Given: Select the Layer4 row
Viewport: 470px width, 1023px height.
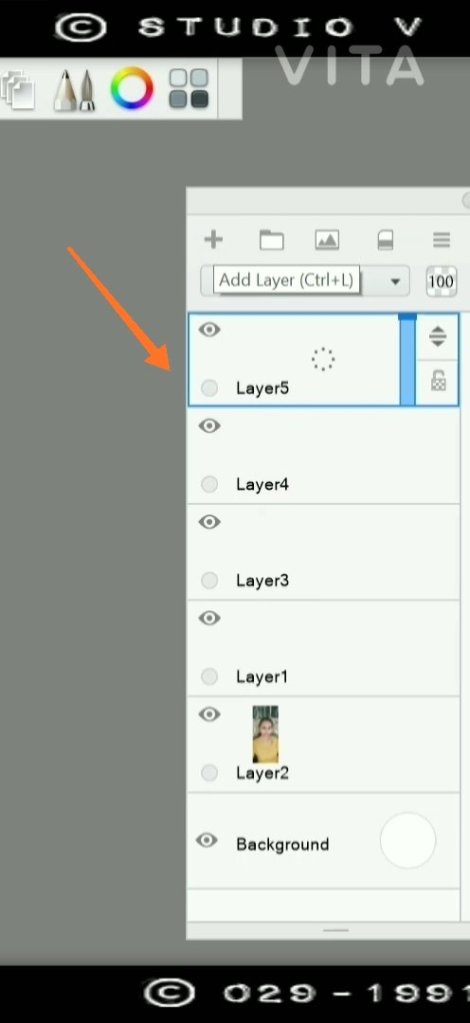Looking at the screenshot, I should point(324,455).
